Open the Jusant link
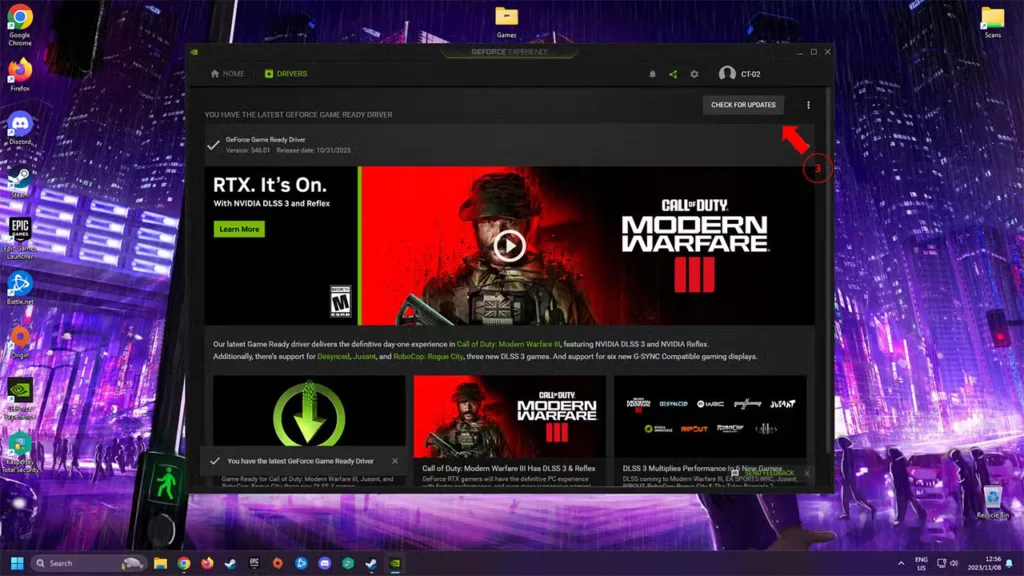This screenshot has height=576, width=1024. click(x=364, y=357)
